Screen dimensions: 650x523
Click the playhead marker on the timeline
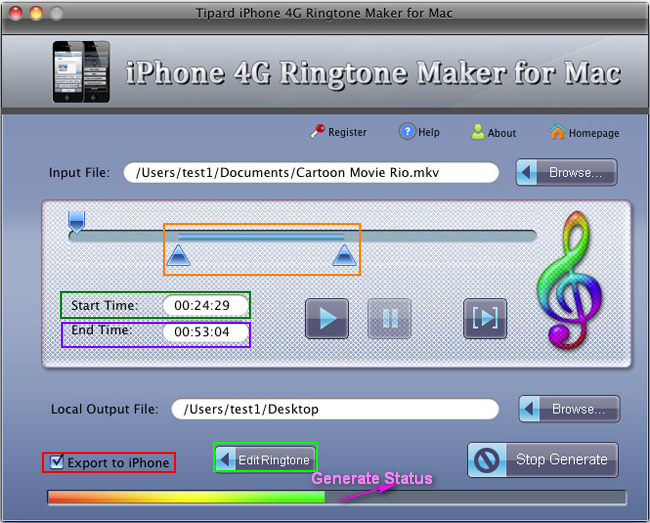[x=77, y=221]
